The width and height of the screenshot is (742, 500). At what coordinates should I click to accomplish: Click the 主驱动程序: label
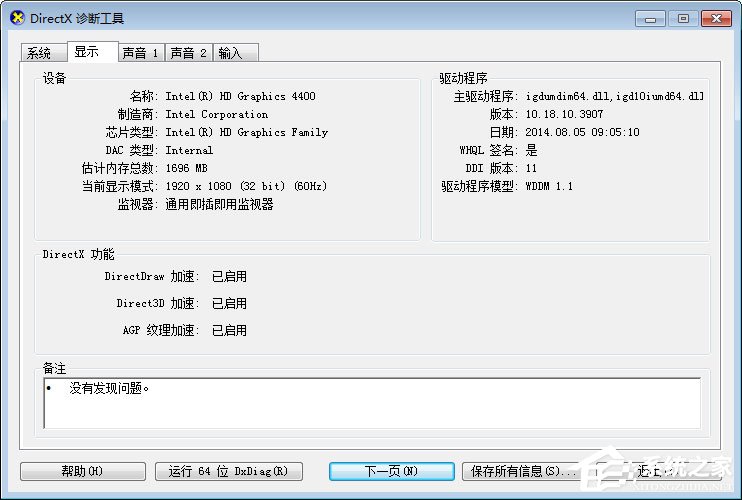pos(486,96)
